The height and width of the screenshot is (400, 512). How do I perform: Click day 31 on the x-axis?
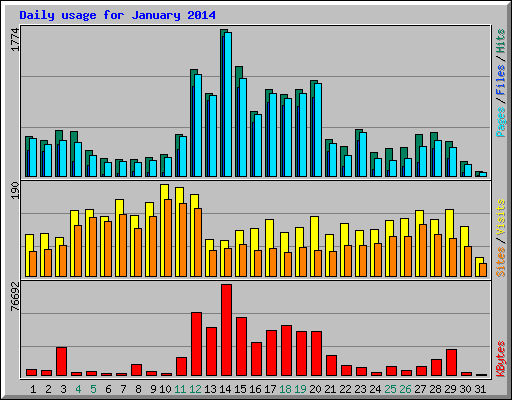point(480,389)
